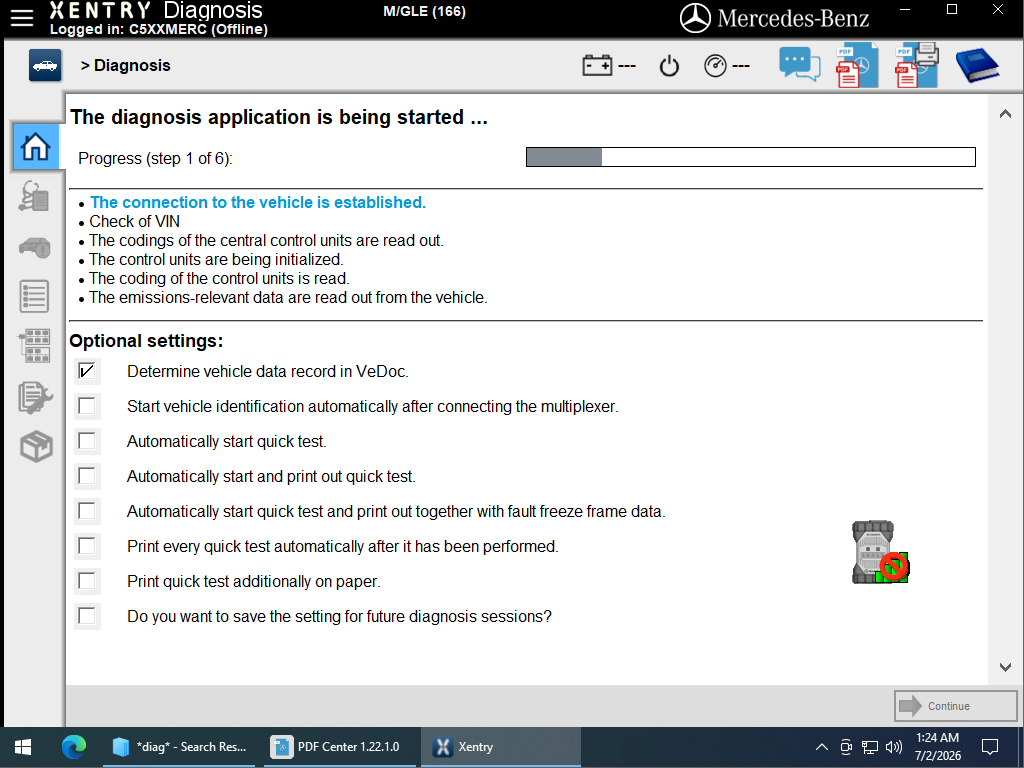Click the battery voltage indicator icon
This screenshot has width=1024, height=768.
tap(597, 65)
